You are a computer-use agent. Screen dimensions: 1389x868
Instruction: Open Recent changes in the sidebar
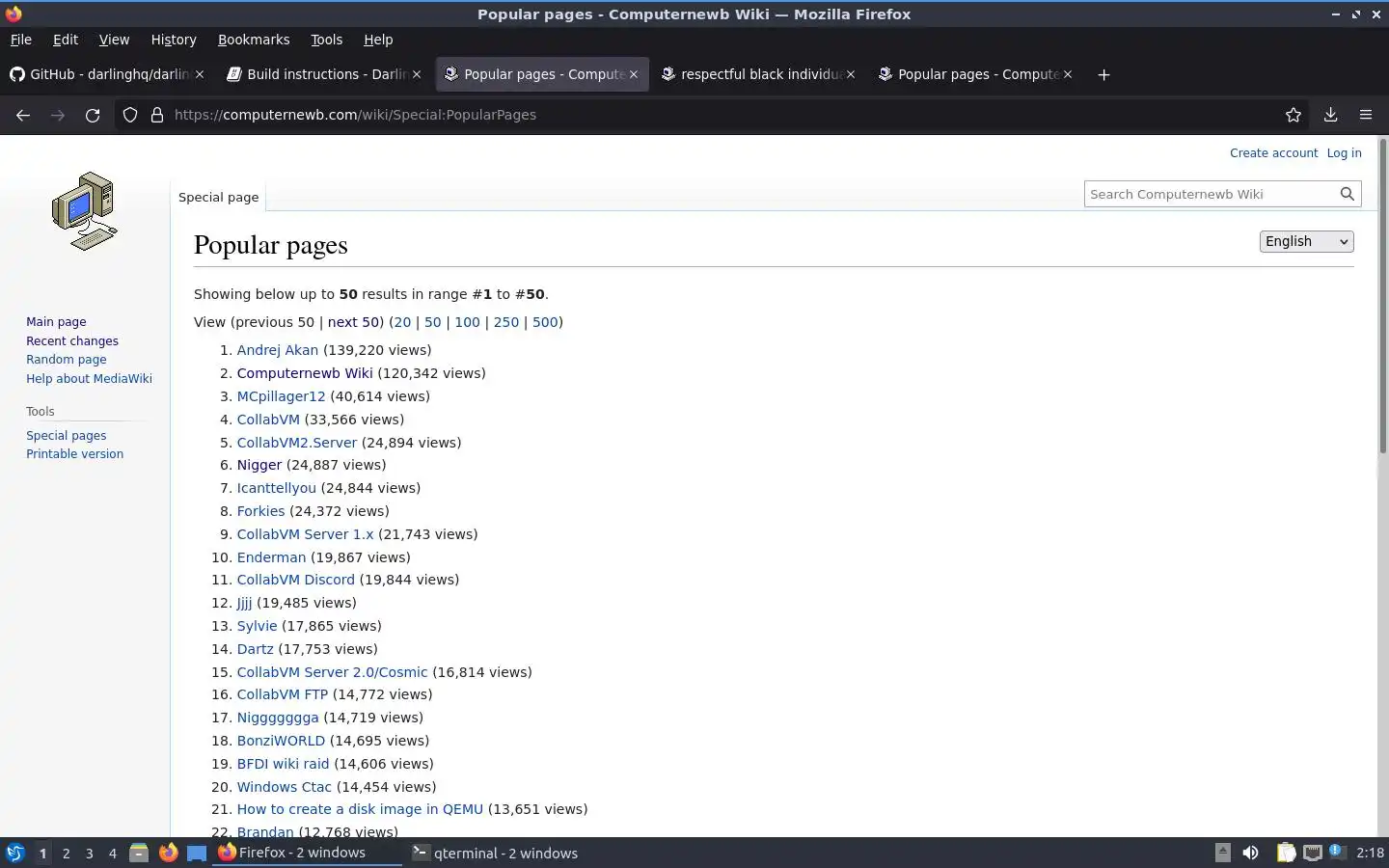(x=72, y=340)
